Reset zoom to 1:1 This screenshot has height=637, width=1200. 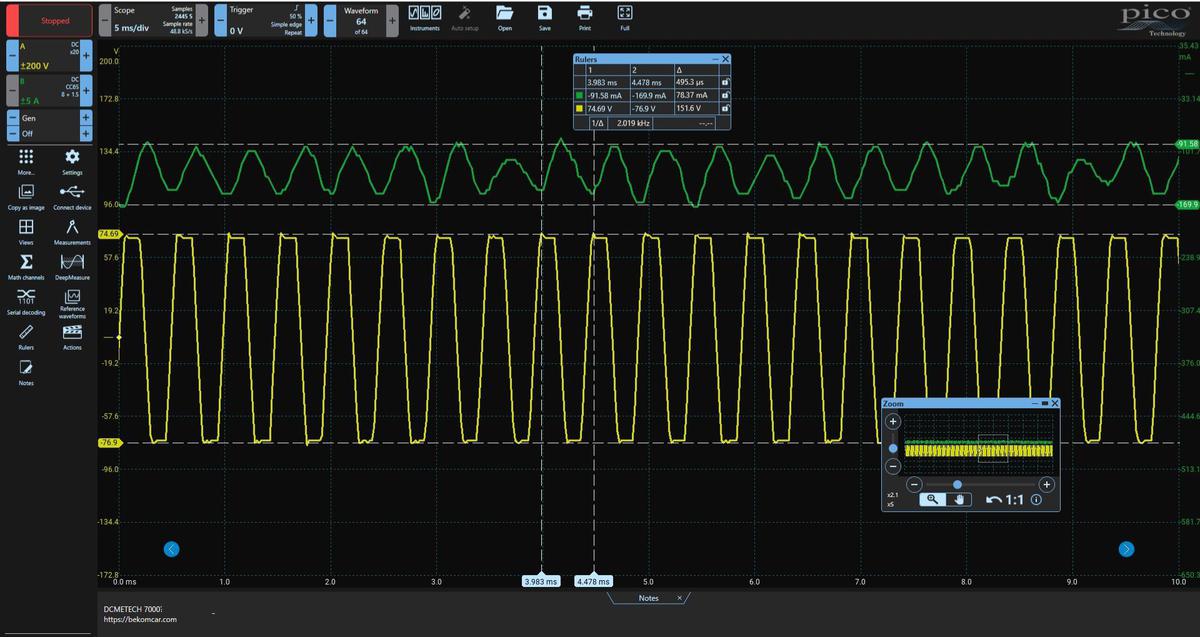[x=1013, y=499]
